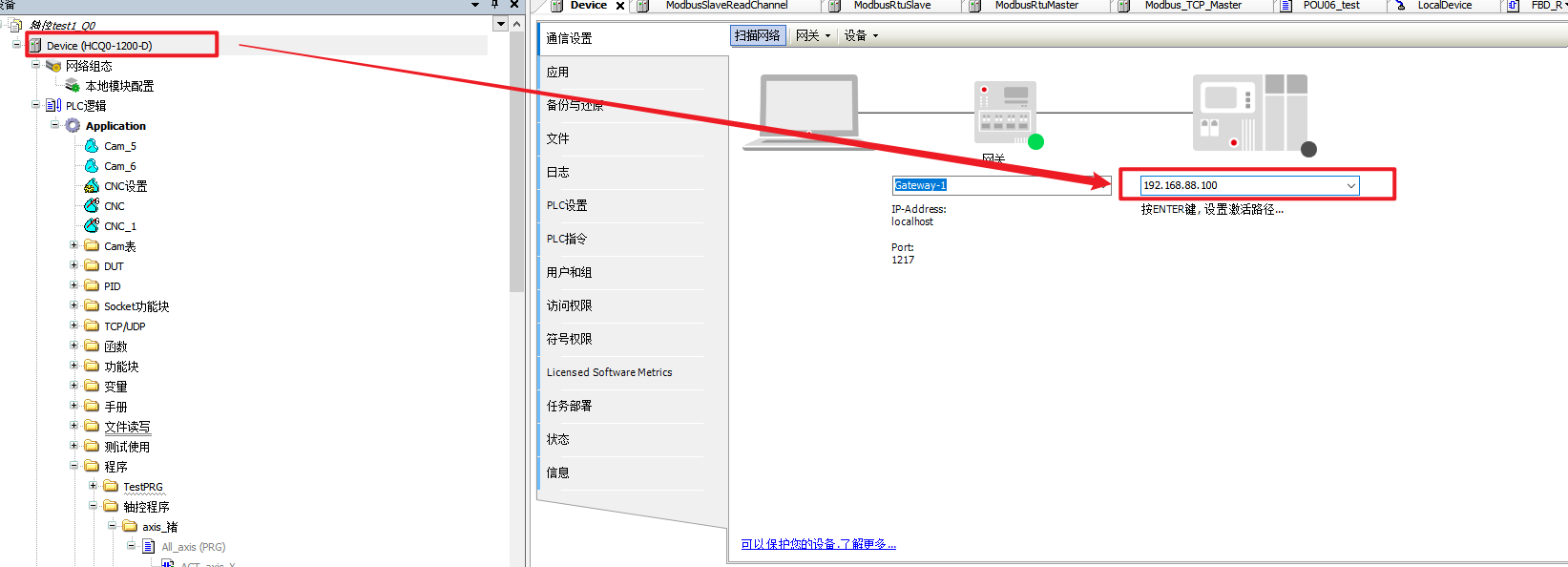Click the Application gear icon
1568x567 pixels.
[x=73, y=126]
